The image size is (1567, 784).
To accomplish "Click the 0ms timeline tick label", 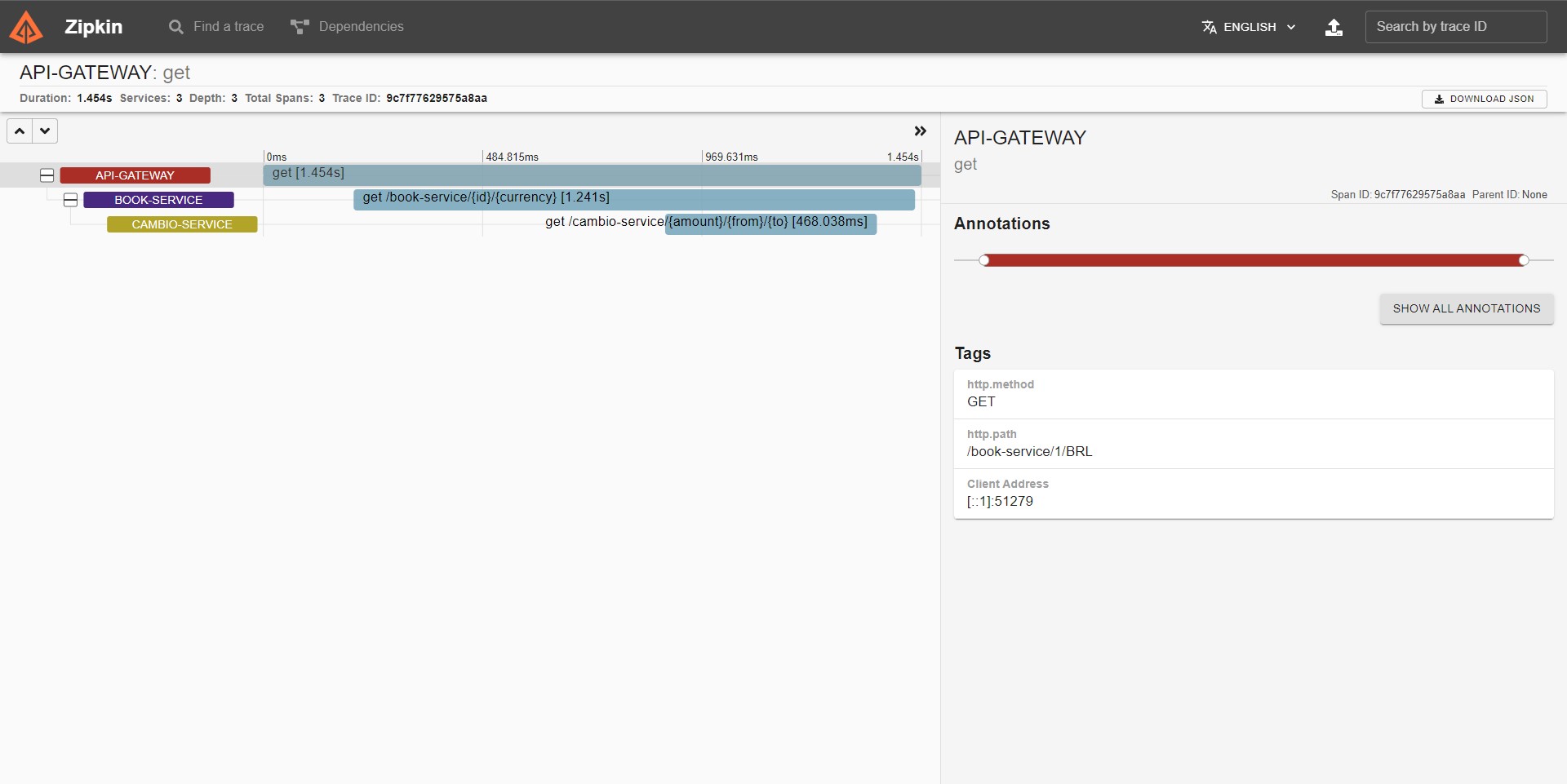I will click(x=277, y=157).
